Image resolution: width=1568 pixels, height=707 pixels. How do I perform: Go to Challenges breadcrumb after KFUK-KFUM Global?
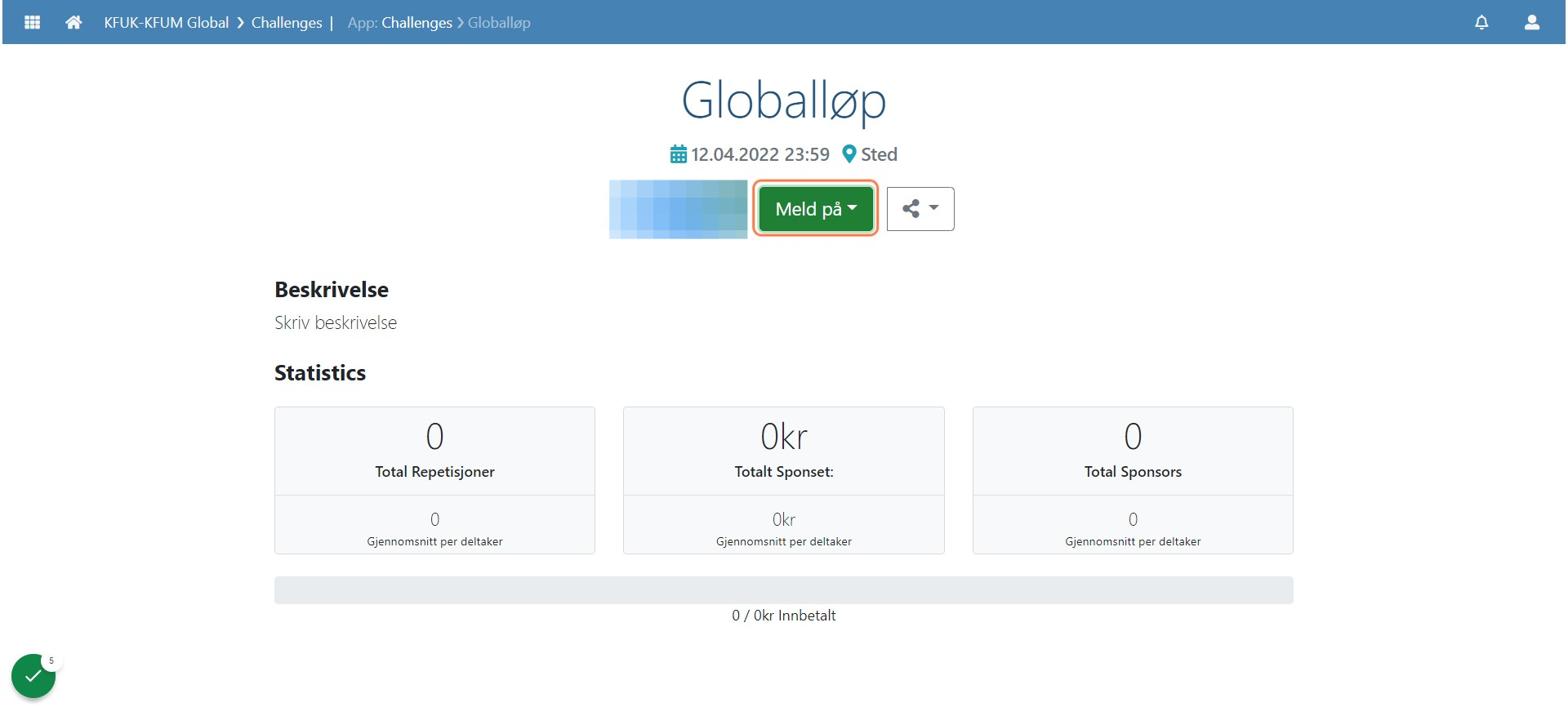[x=287, y=23]
